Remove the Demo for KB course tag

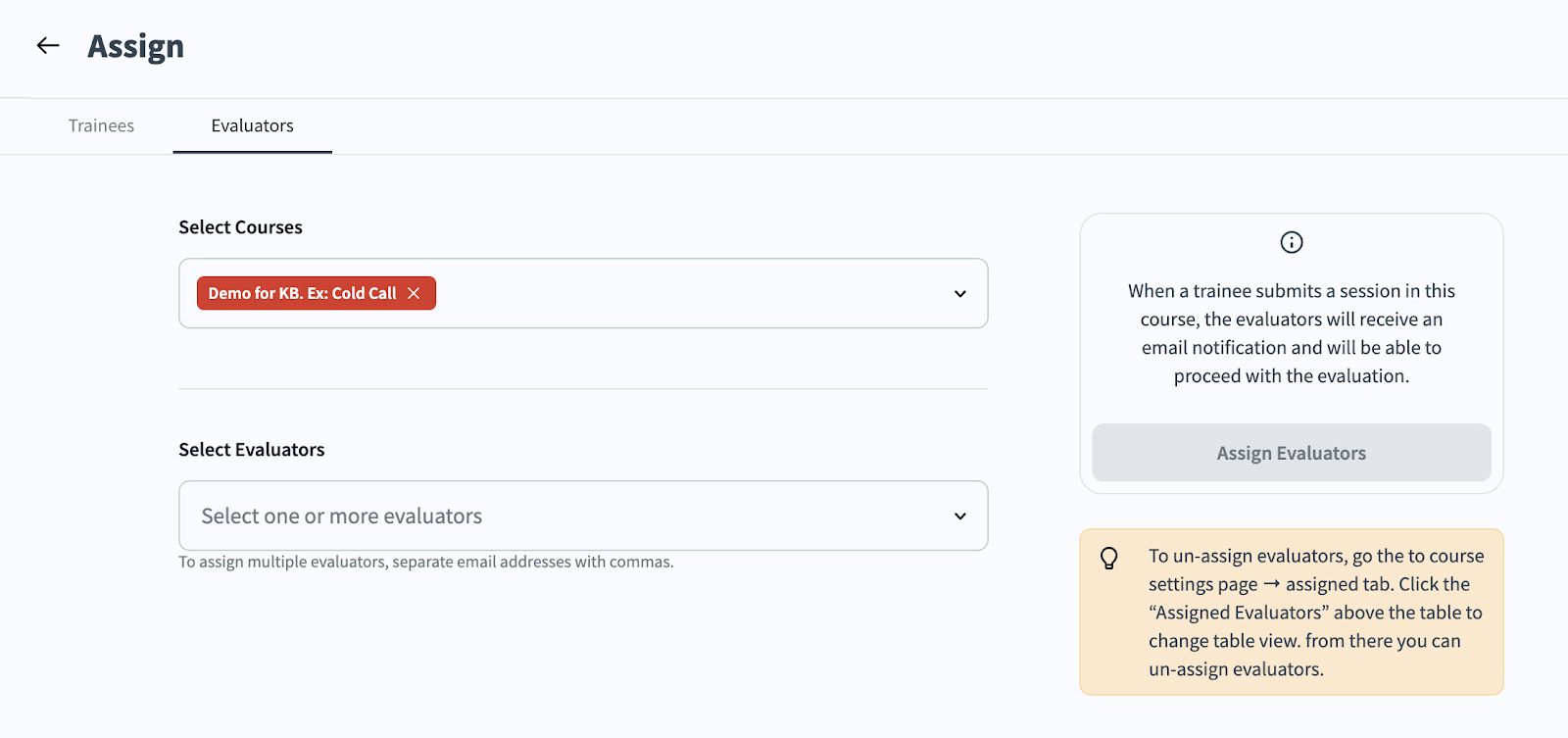(414, 293)
